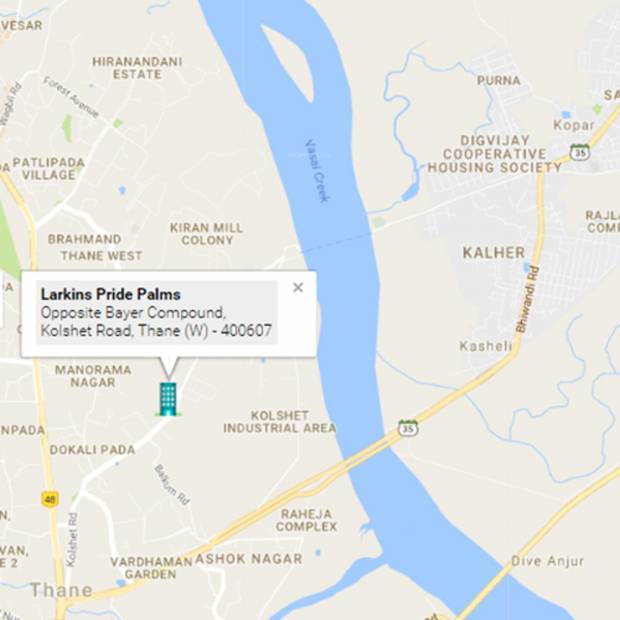Click the highway 35 shield near Kopar

pos(580,152)
